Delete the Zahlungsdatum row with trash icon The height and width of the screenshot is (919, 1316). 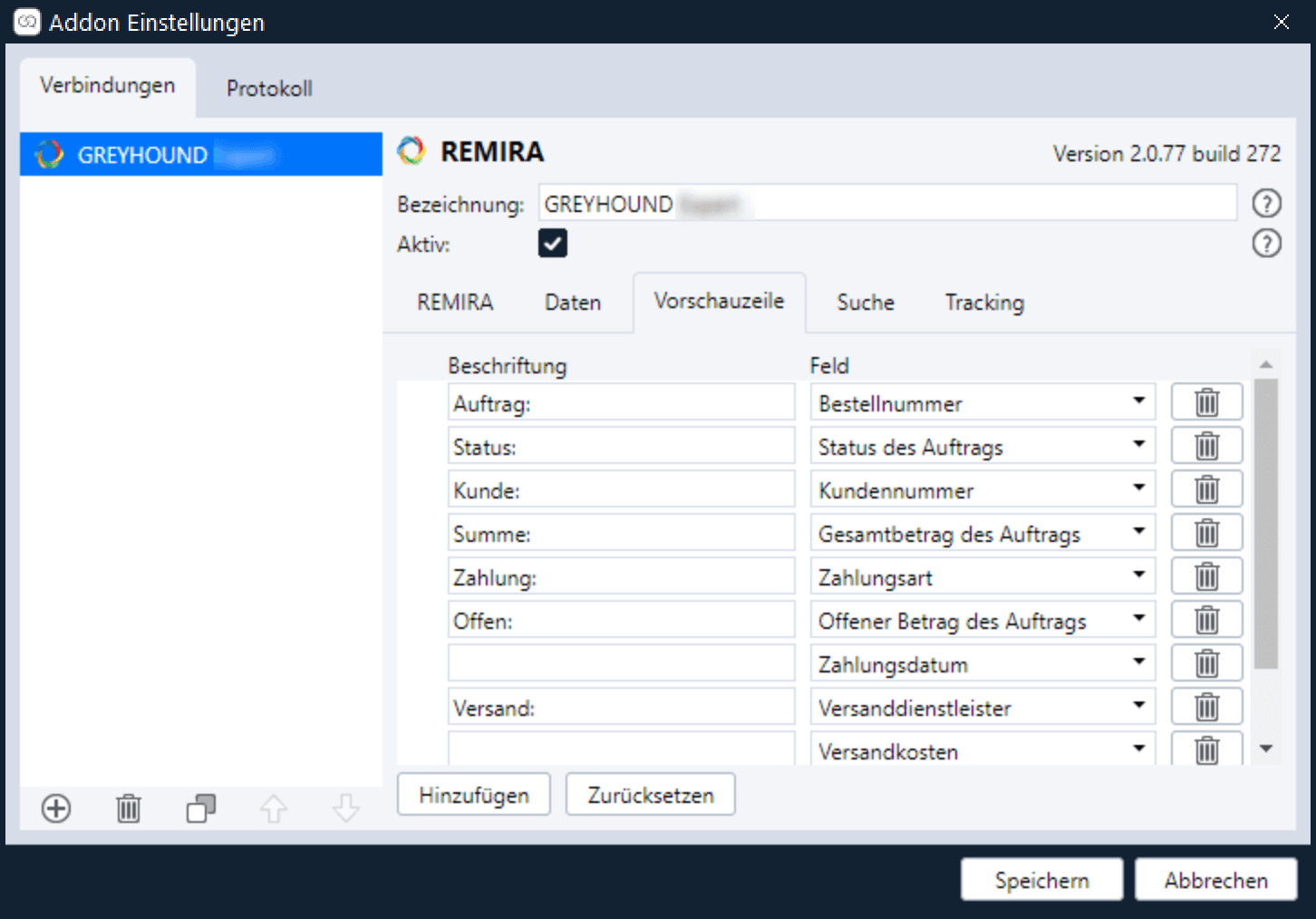click(x=1206, y=663)
